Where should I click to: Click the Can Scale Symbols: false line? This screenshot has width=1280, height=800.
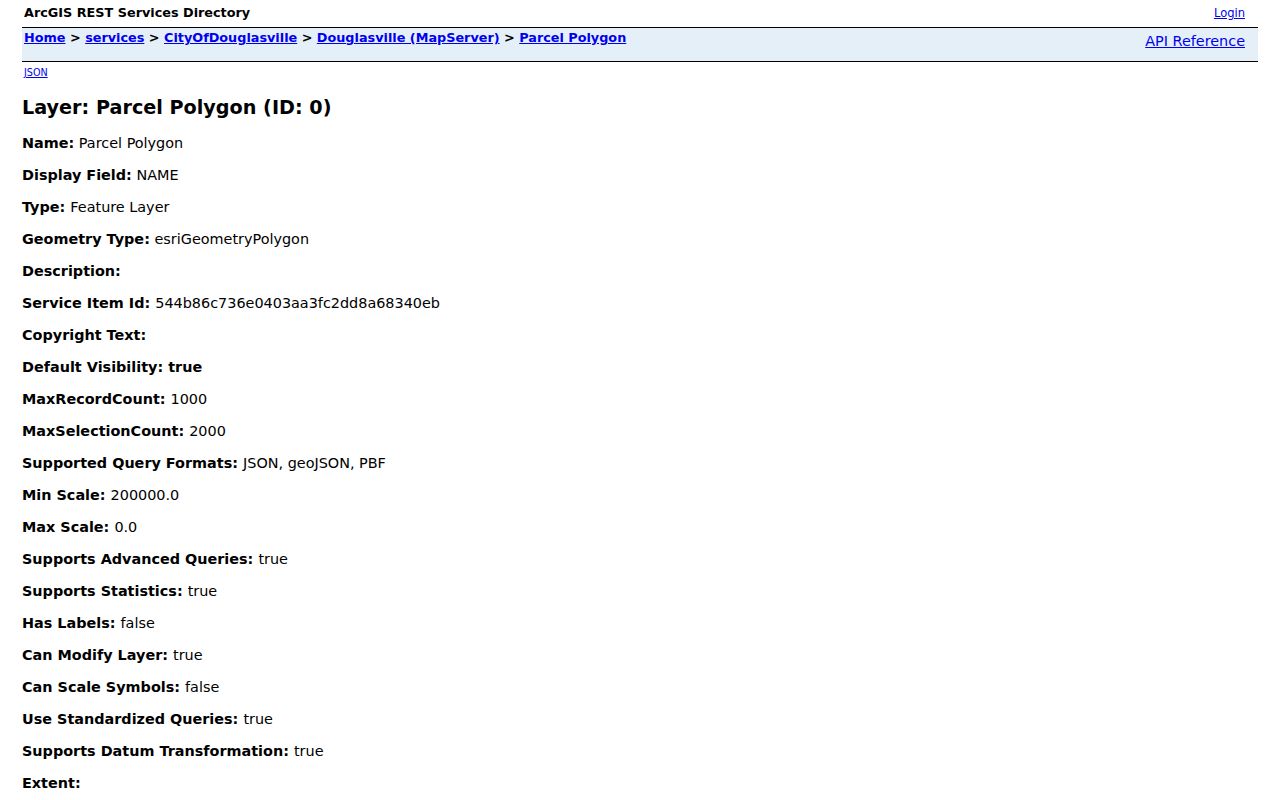click(121, 687)
